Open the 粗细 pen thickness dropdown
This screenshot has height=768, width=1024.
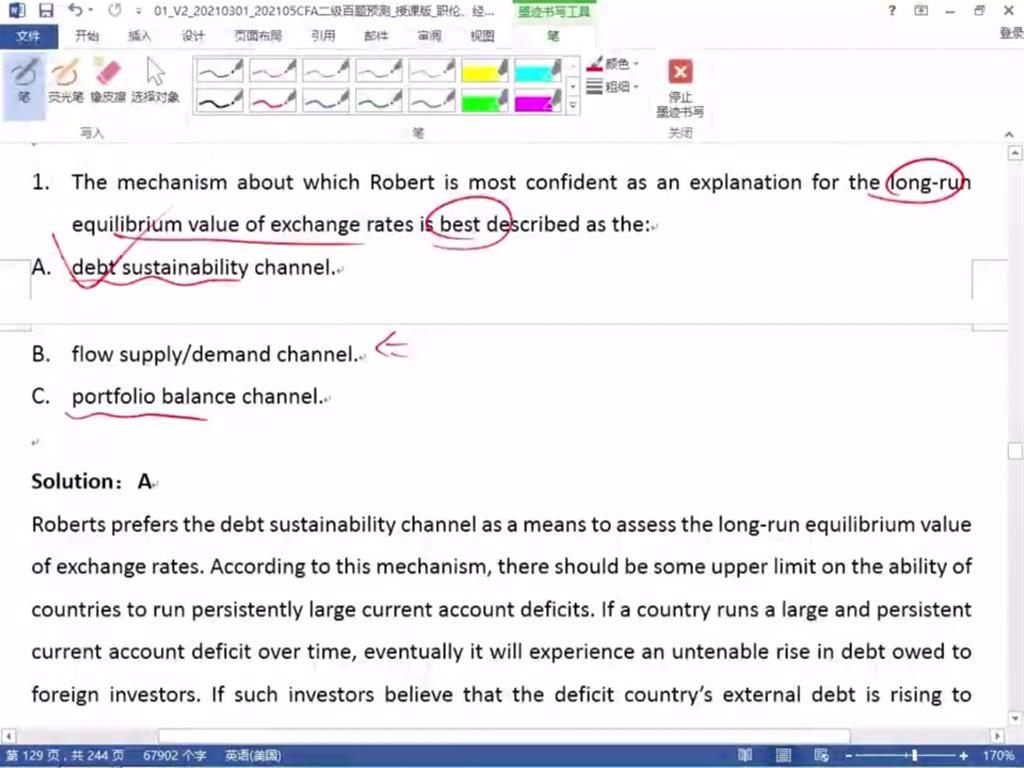[613, 86]
